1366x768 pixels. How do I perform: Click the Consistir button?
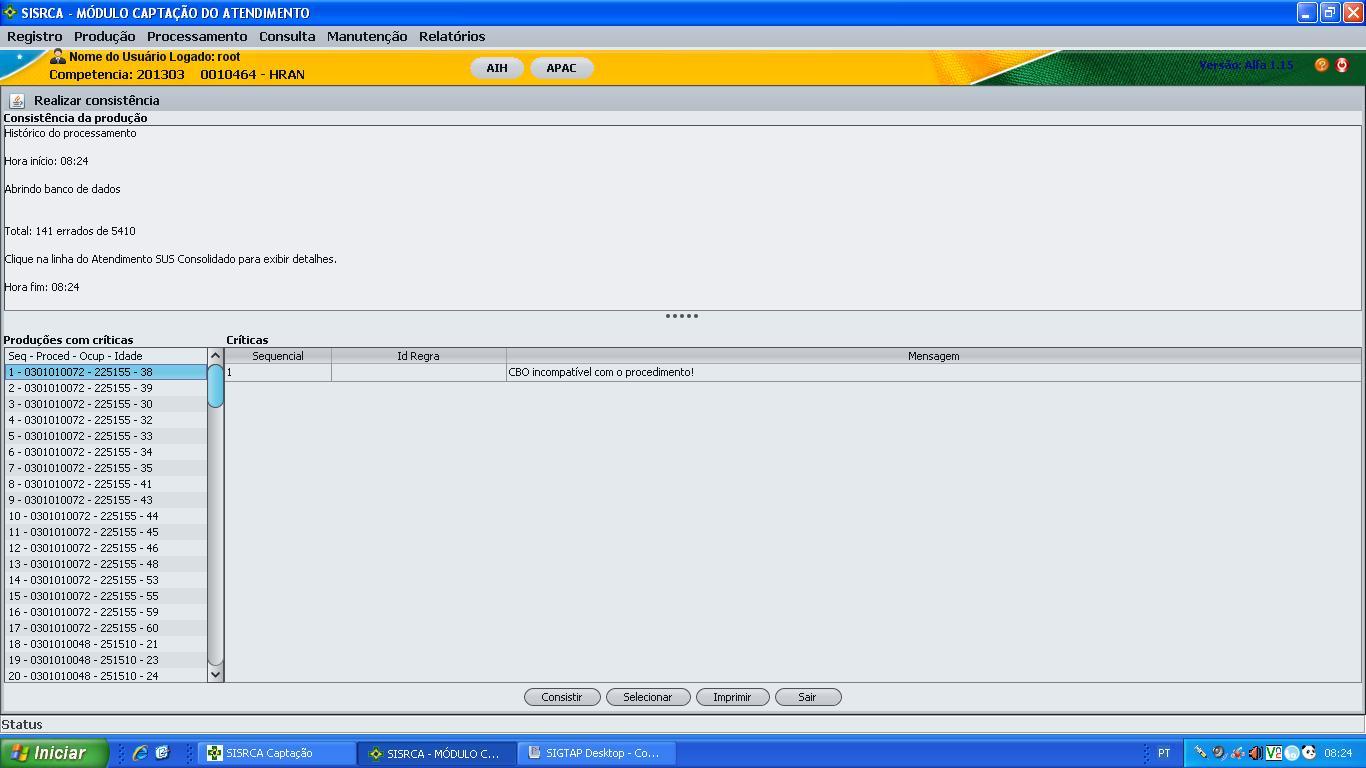[562, 697]
